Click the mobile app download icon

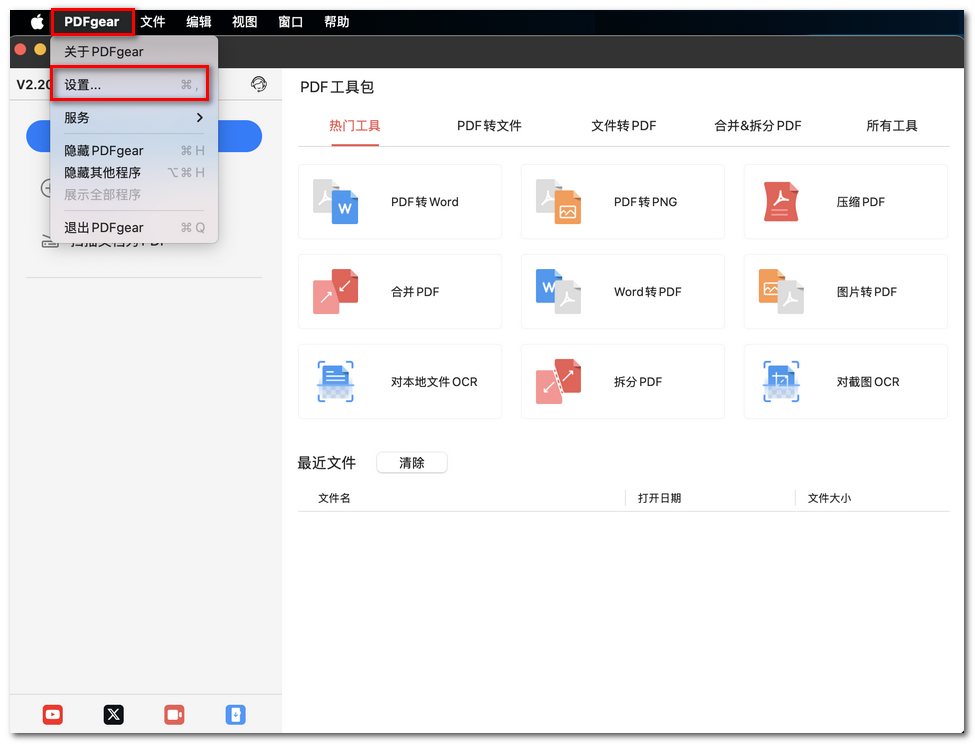[236, 715]
